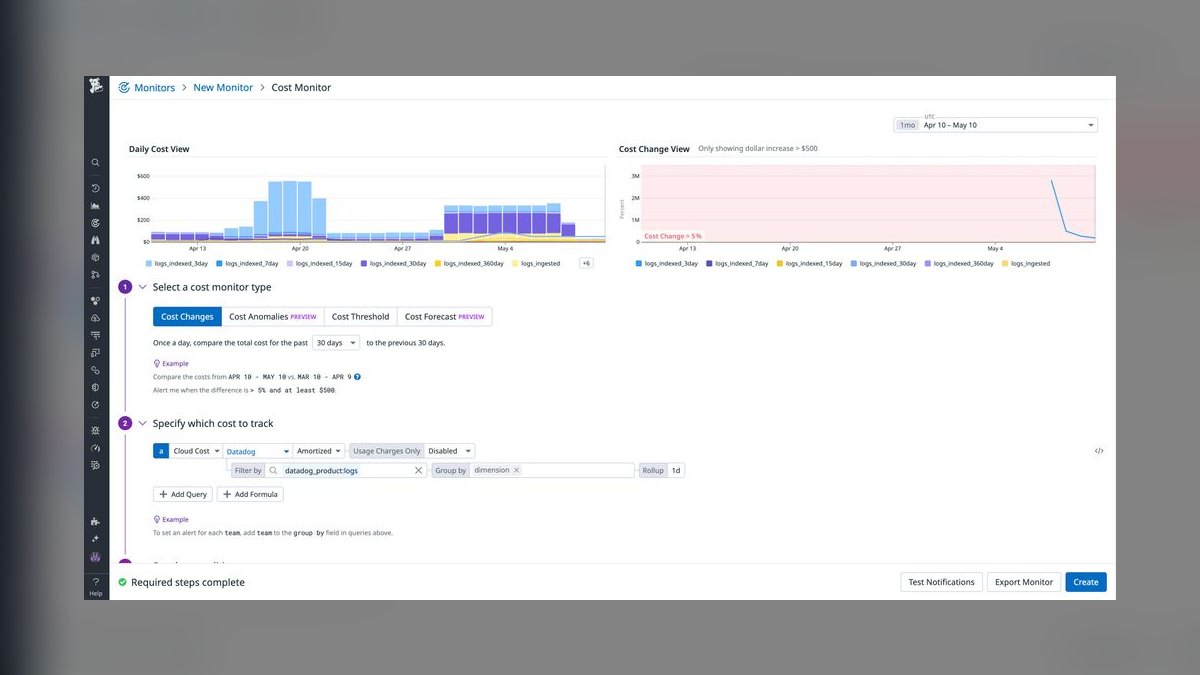Open the sparkle icon in sidebar

[96, 538]
